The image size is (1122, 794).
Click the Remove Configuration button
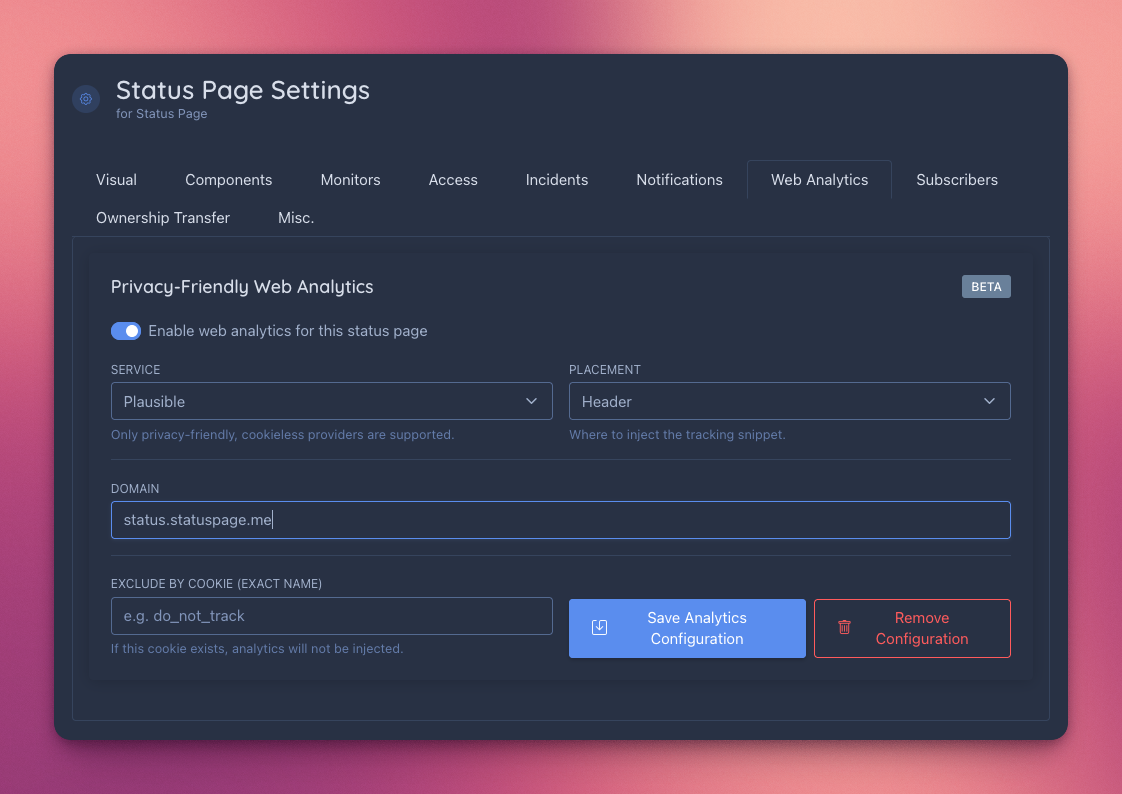click(x=911, y=628)
